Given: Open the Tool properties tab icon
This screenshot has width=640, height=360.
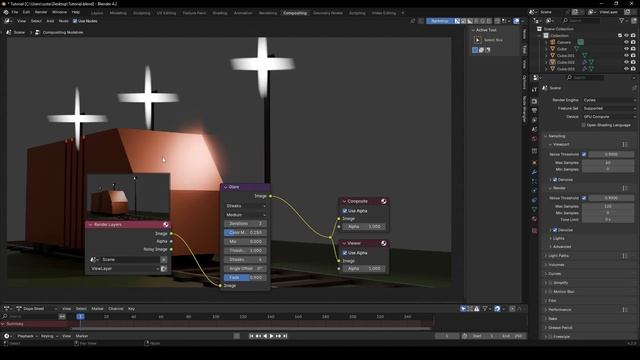Looking at the screenshot, I should point(534,90).
